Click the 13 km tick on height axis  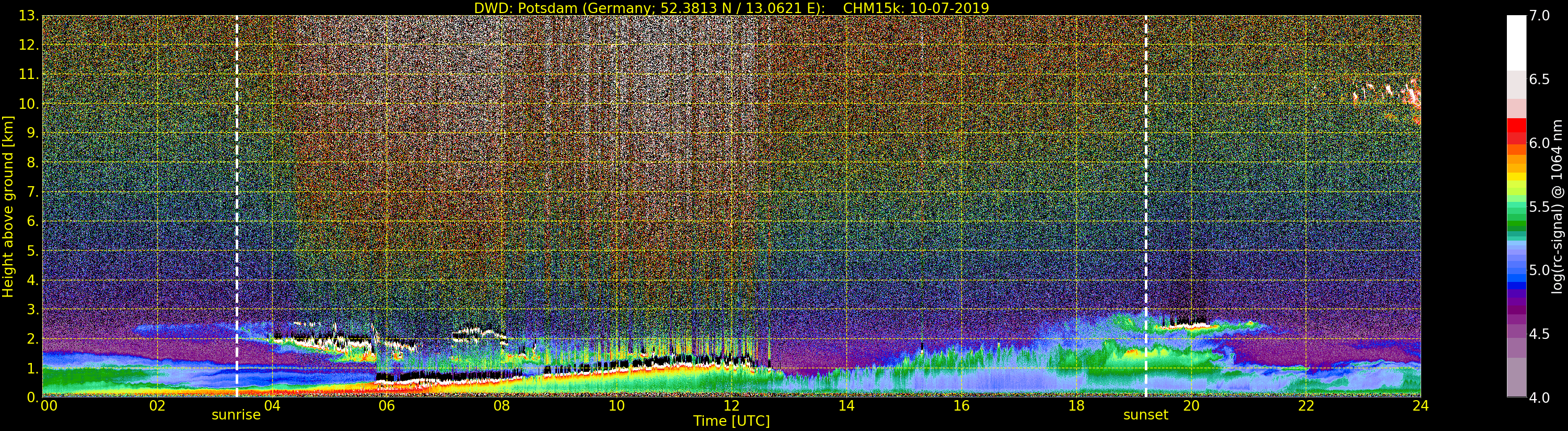tap(28, 16)
